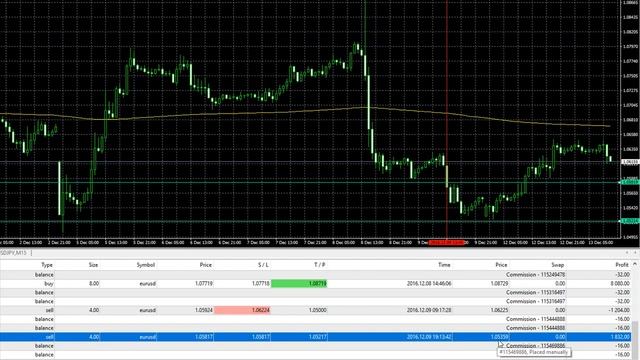Select the USDJPY,M15 chart tab
The image size is (640, 360).
(13, 253)
